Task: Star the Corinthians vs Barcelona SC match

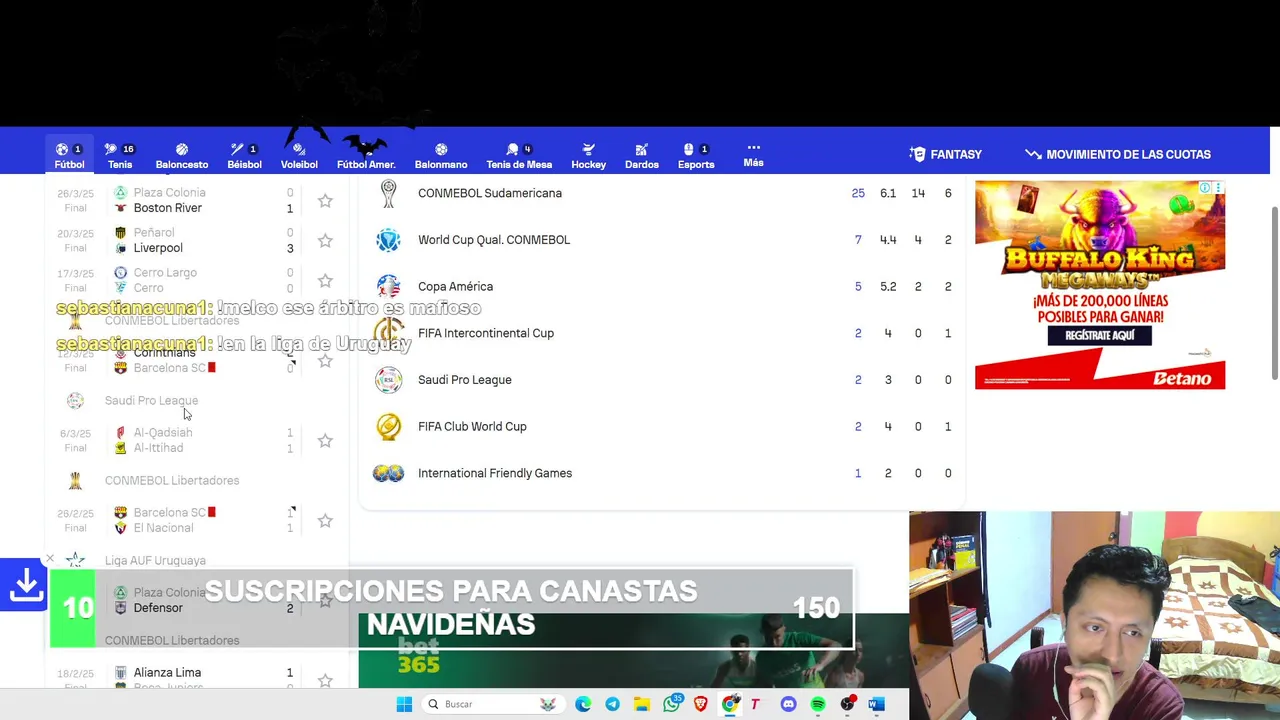Action: [x=325, y=361]
